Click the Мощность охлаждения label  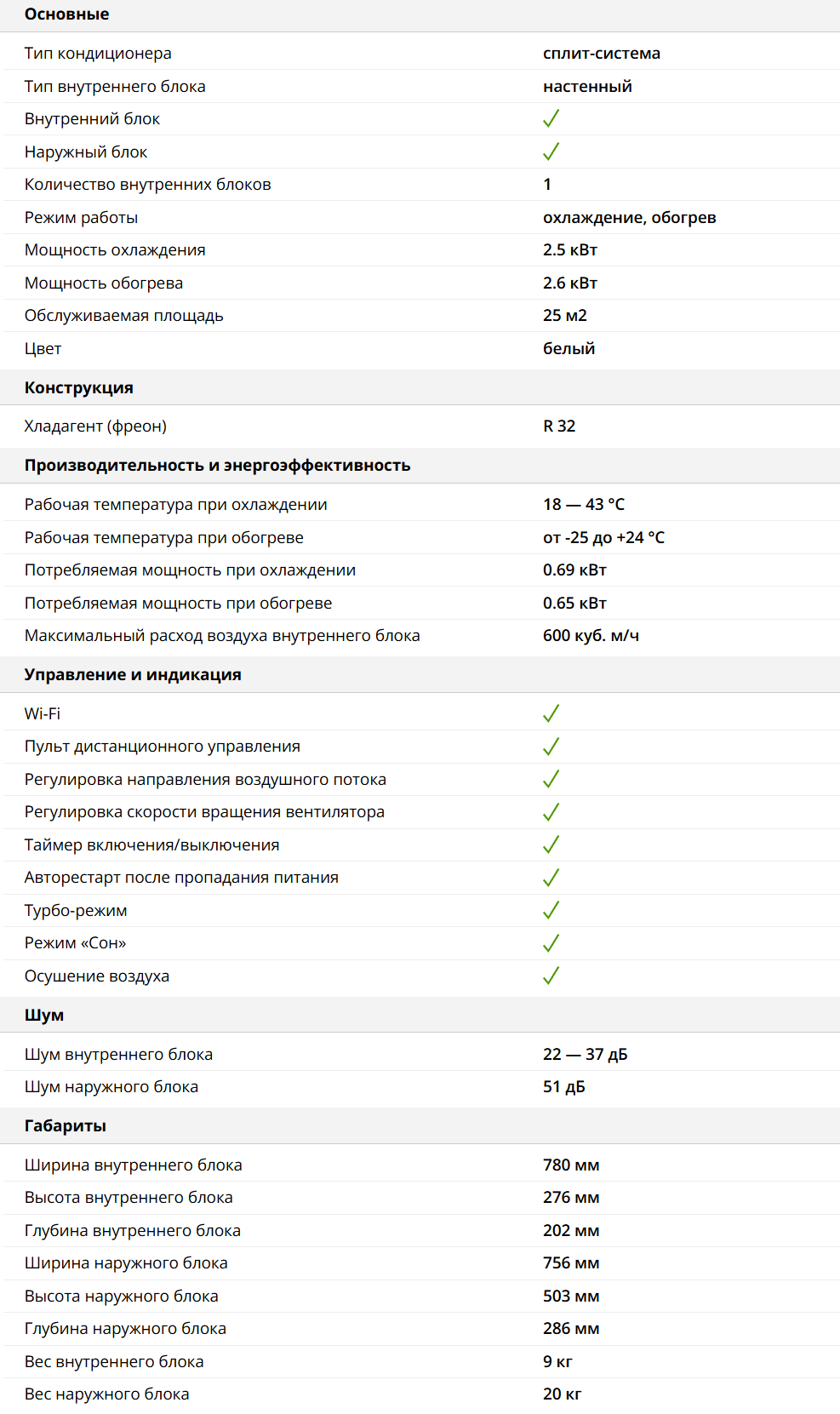pos(115,250)
